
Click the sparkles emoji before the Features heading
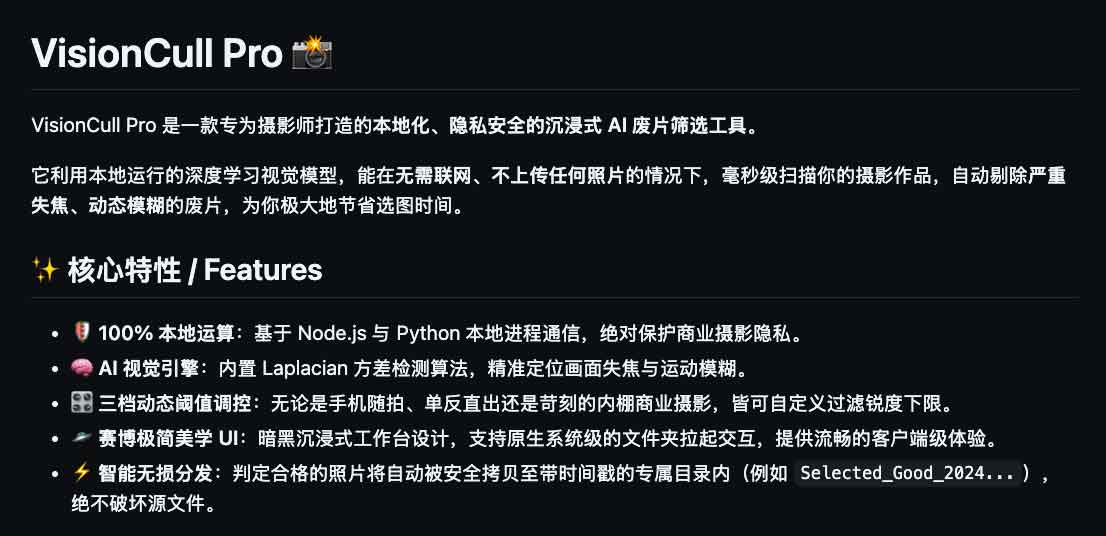click(44, 270)
